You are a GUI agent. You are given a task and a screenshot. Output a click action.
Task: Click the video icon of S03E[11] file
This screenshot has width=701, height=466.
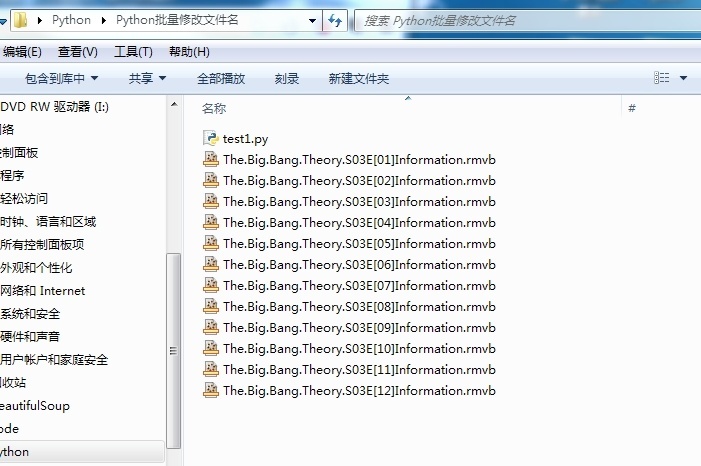pyautogui.click(x=211, y=369)
